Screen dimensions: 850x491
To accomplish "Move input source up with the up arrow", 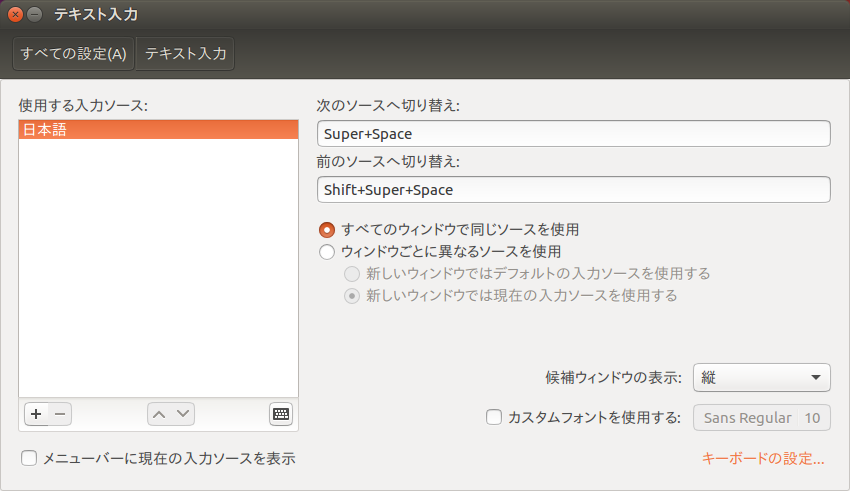I will click(160, 413).
